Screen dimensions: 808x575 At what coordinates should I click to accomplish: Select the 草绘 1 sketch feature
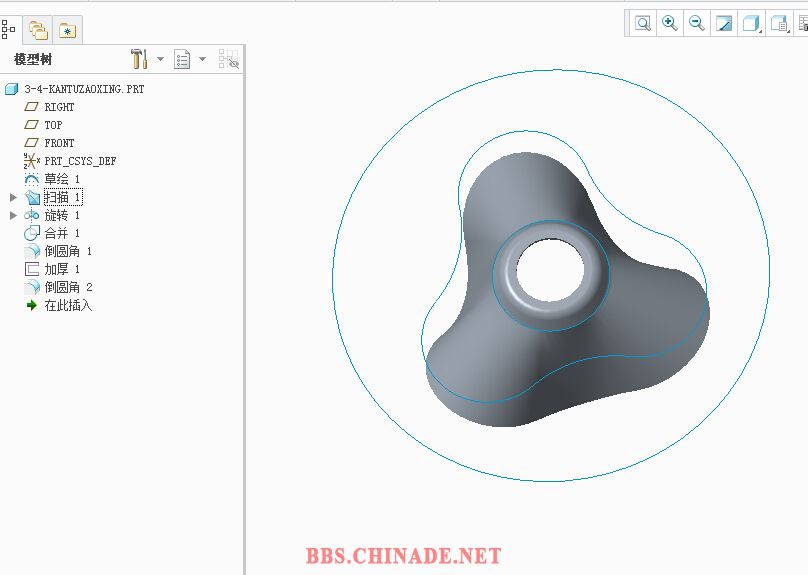click(62, 179)
